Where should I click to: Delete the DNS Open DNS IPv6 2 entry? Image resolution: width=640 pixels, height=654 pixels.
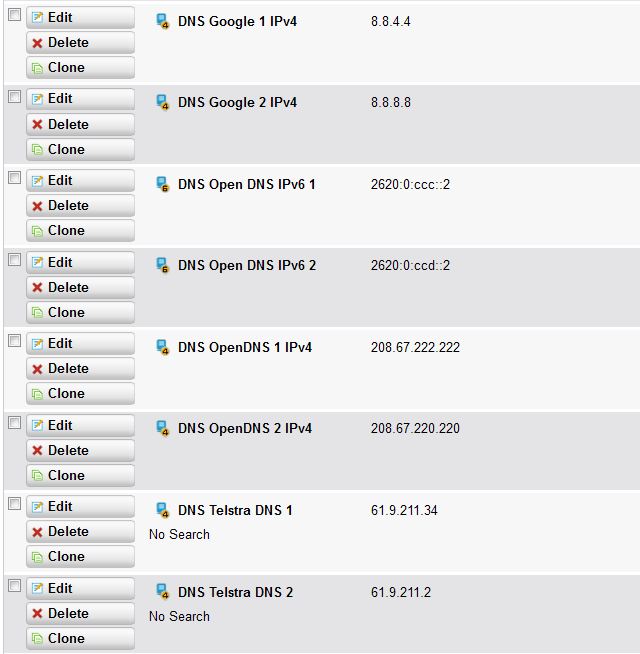point(81,287)
